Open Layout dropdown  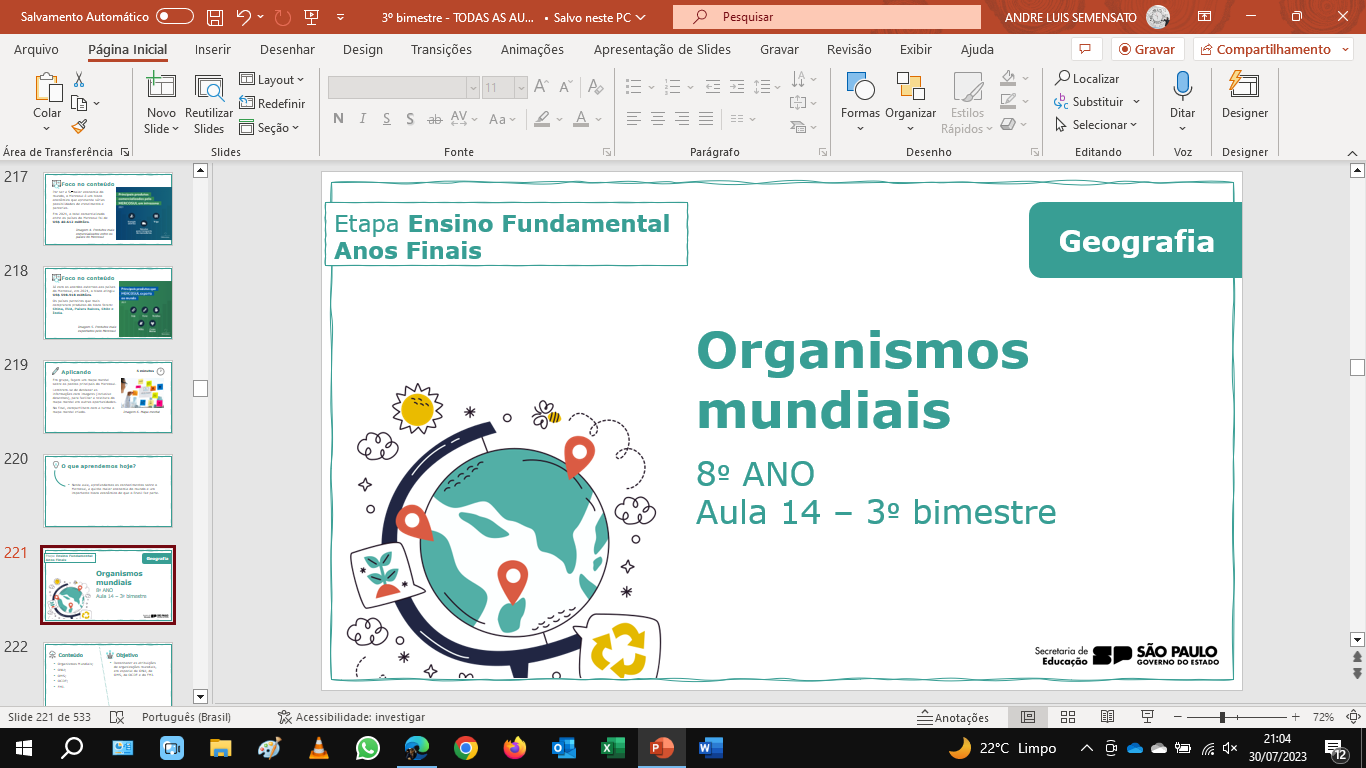(x=272, y=79)
